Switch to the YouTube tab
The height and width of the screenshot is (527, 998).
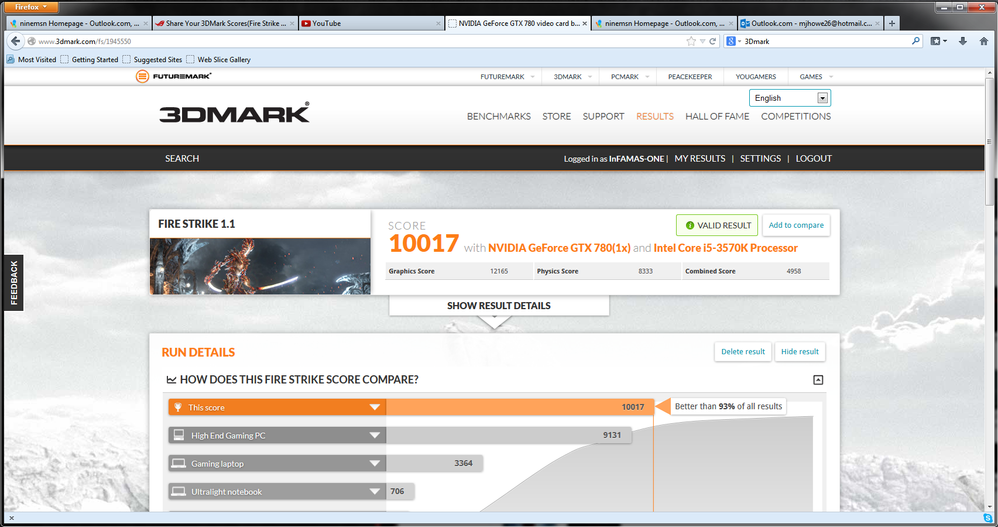point(371,24)
